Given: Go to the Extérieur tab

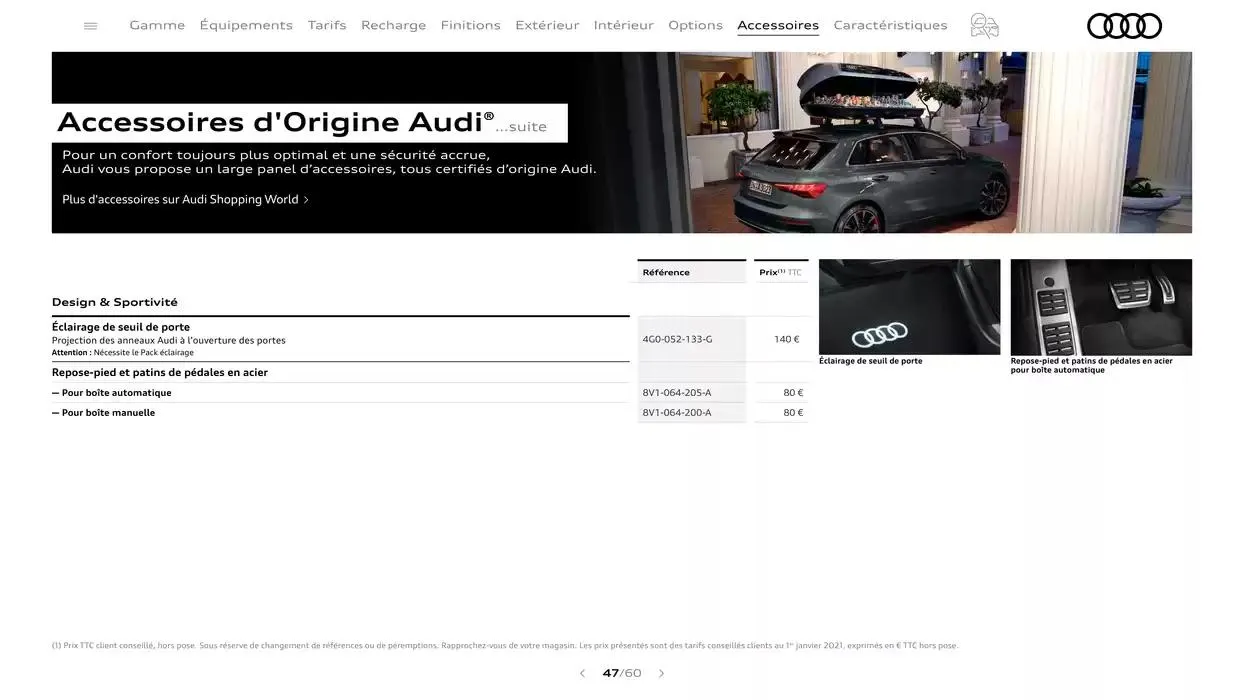Looking at the screenshot, I should point(547,25).
